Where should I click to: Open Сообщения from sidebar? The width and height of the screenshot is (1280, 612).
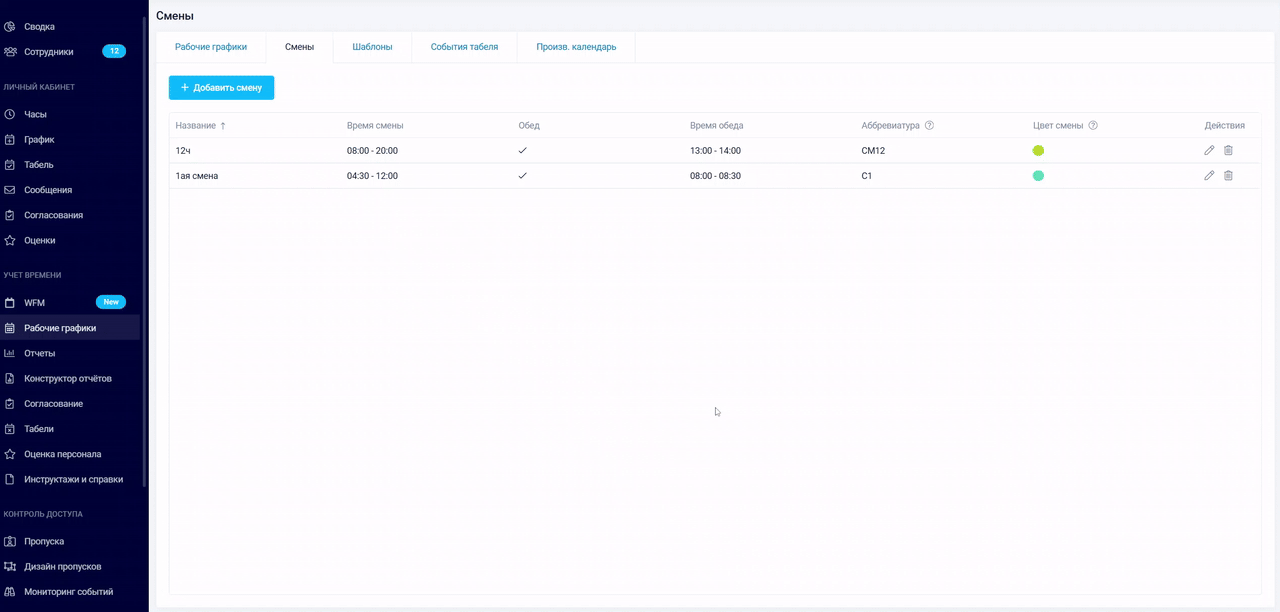[x=47, y=190]
